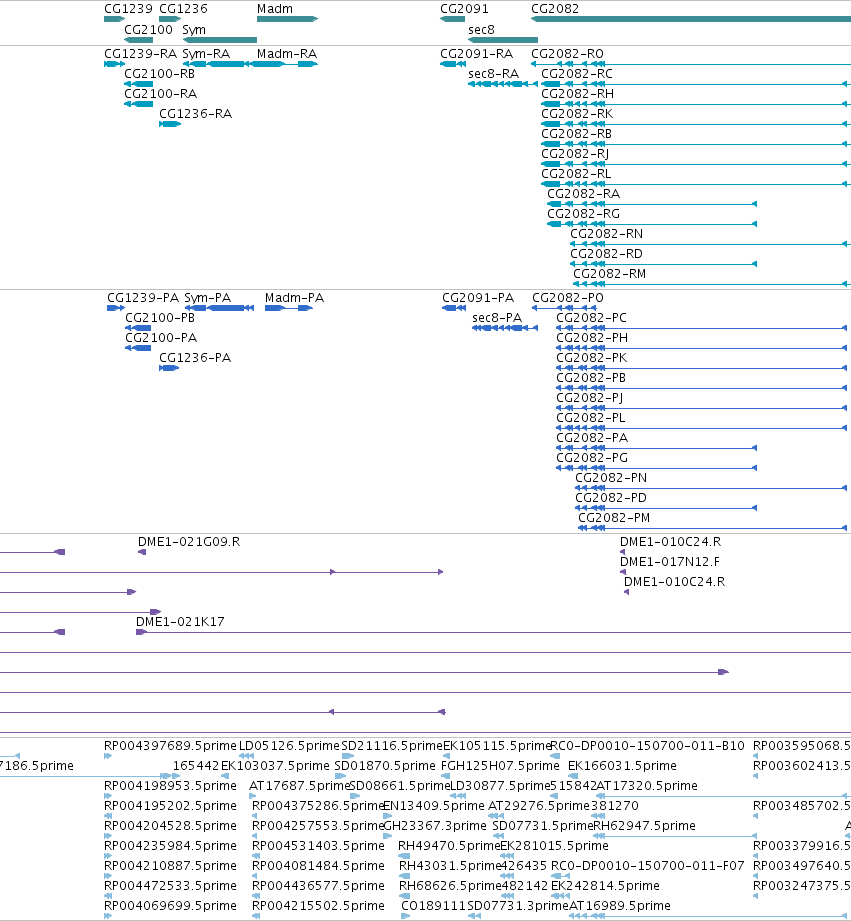Click EST EK166031.5prime label
851x921 pixels.
click(x=622, y=766)
